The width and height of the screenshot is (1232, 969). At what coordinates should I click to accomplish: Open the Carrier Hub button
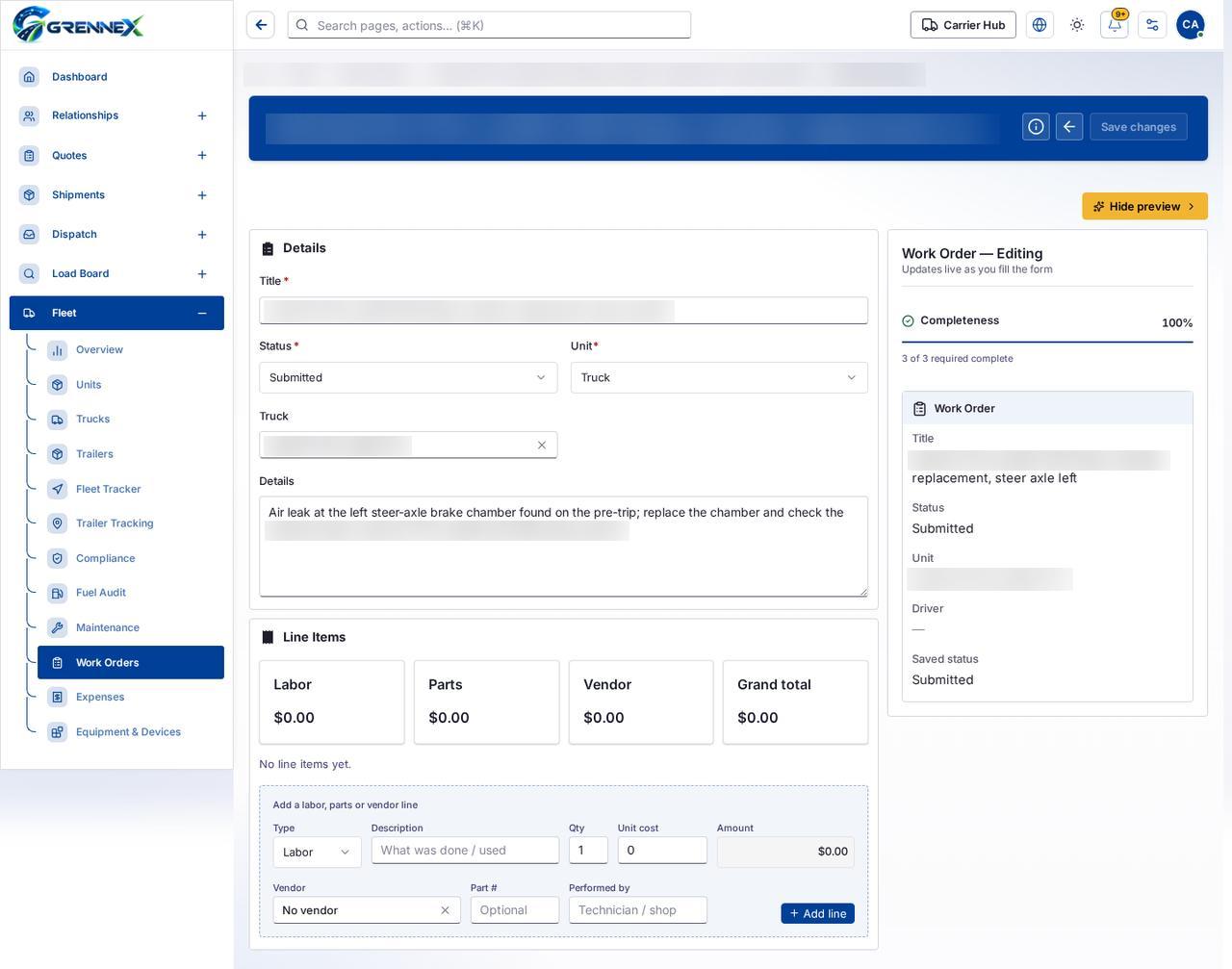click(x=963, y=25)
